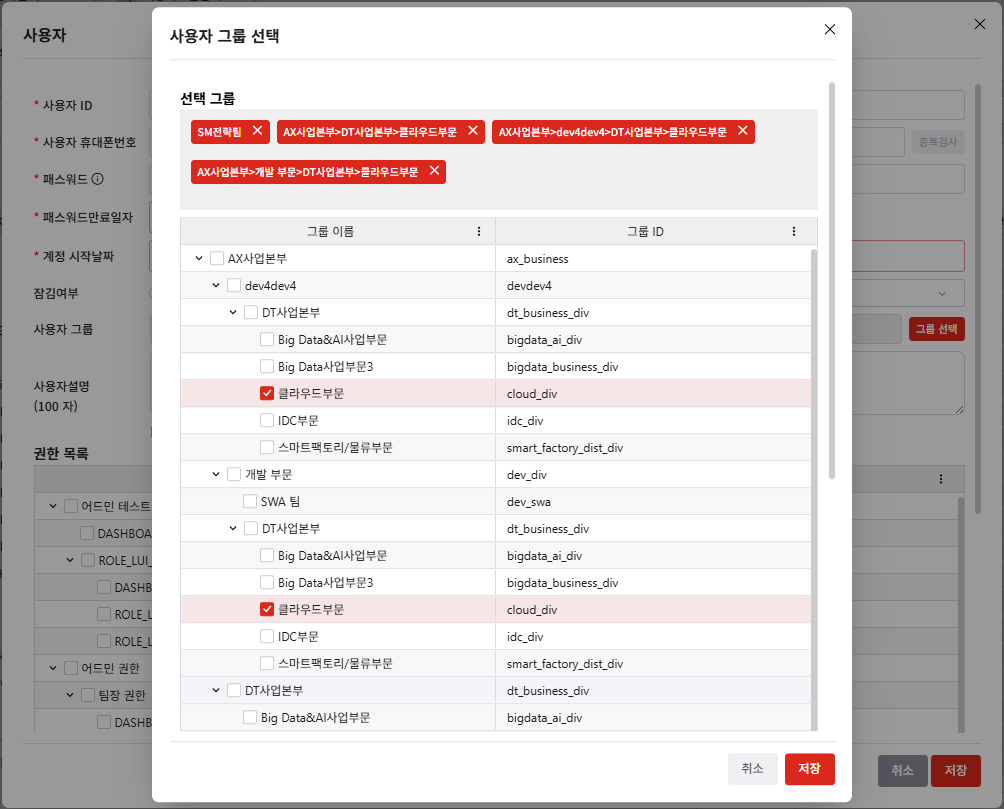
Task: Check 팀장 권한 in 권한 목록
Action: pos(88,695)
